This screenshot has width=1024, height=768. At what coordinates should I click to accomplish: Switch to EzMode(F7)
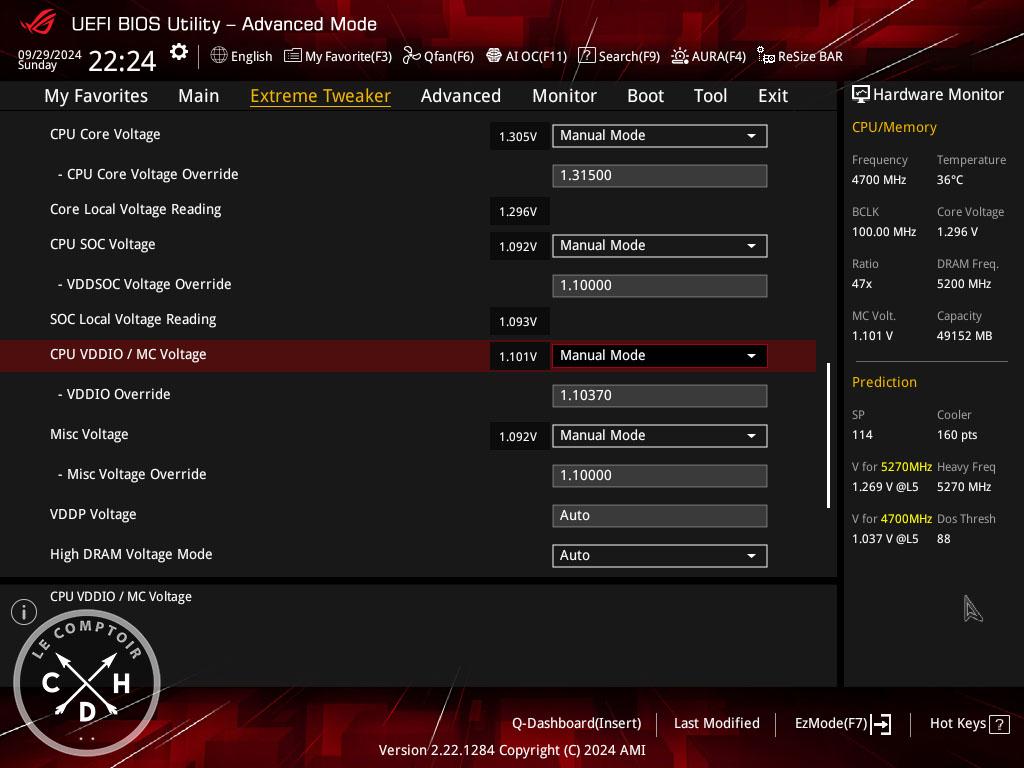pos(842,724)
